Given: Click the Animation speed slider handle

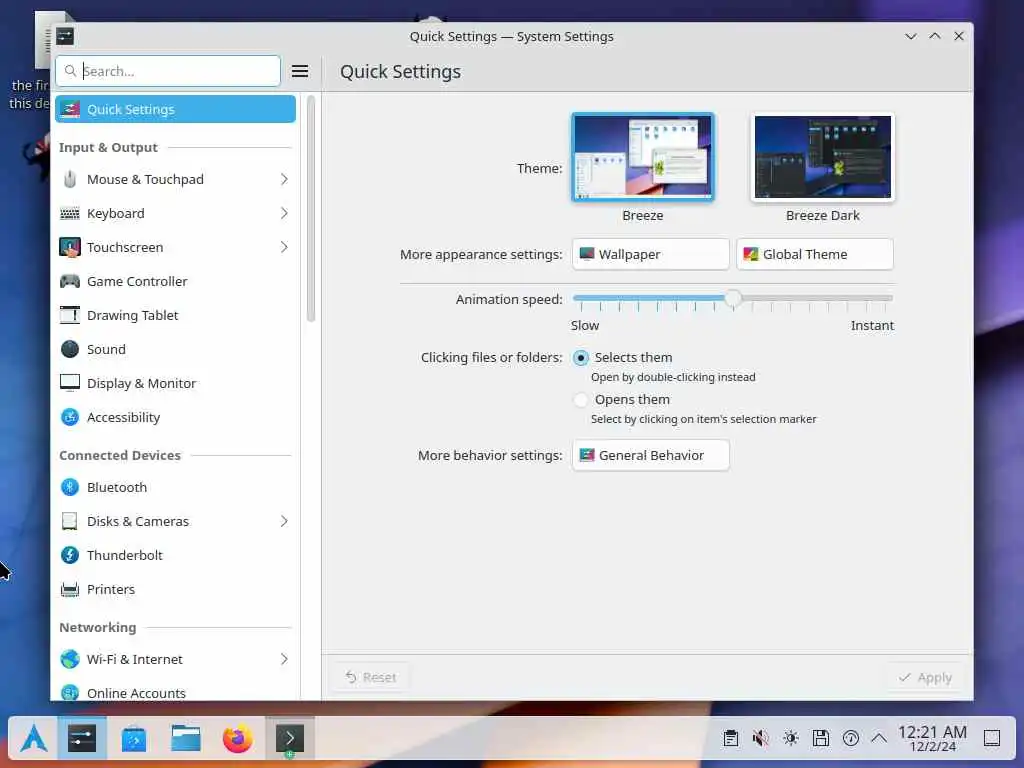Looking at the screenshot, I should coord(733,298).
